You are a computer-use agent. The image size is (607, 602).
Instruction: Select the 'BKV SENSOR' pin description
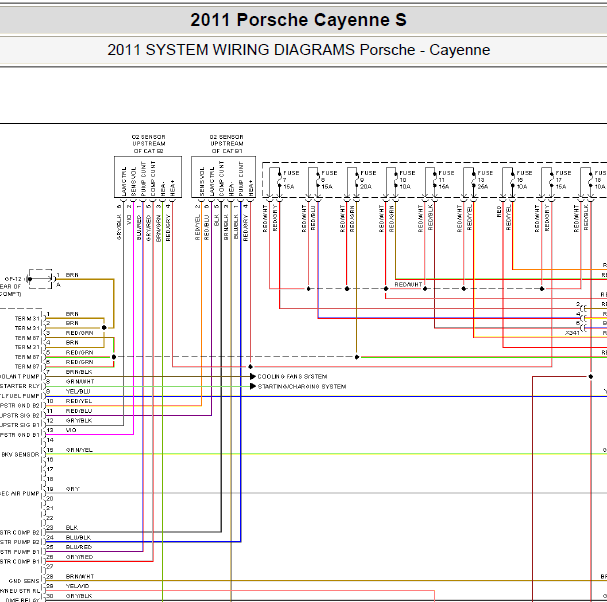pos(20,455)
